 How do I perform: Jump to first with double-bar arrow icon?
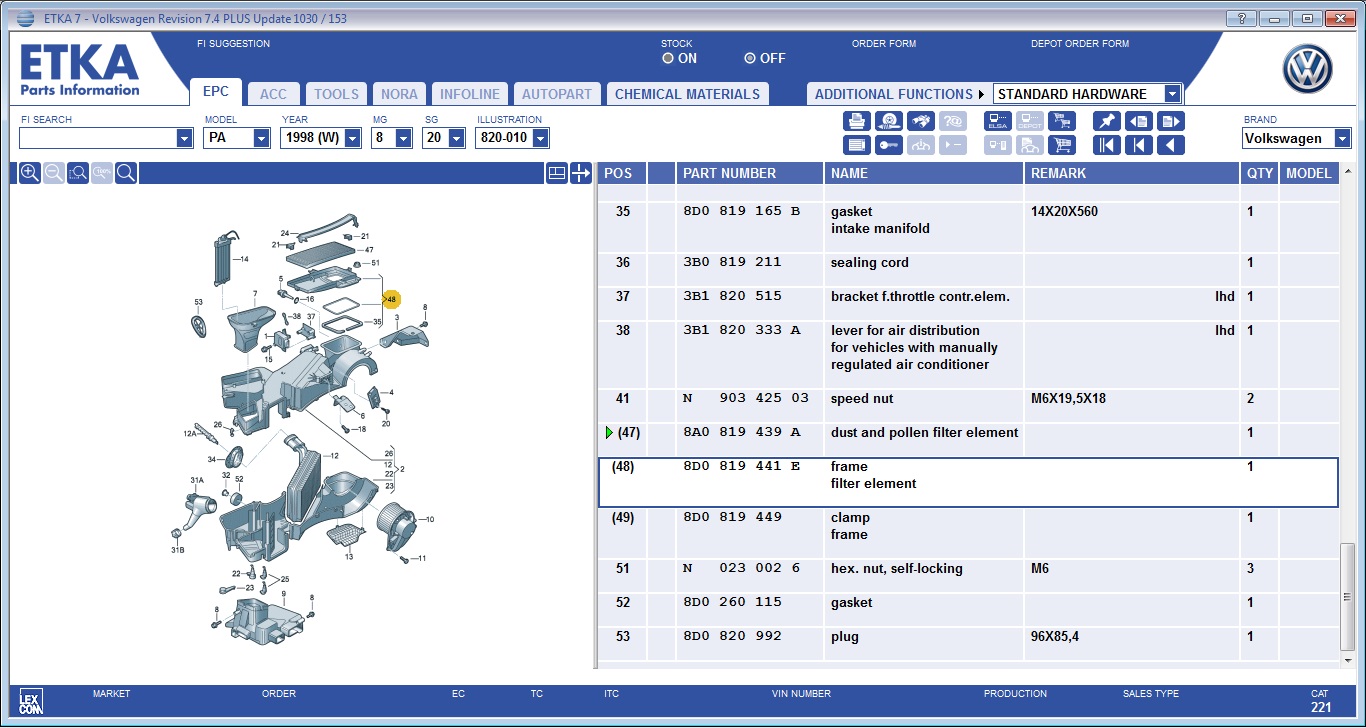pyautogui.click(x=1107, y=145)
